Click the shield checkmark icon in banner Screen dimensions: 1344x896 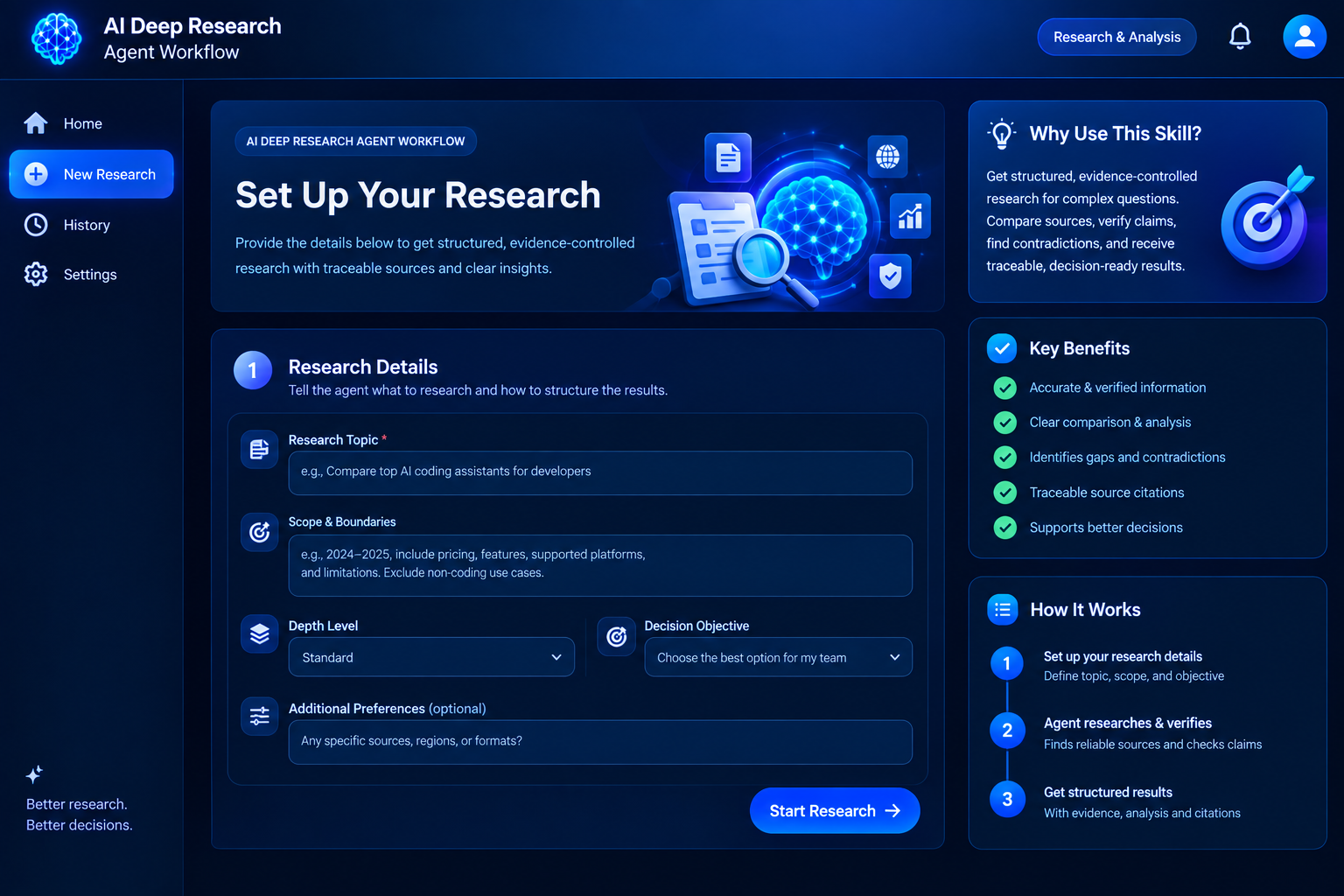(x=890, y=276)
